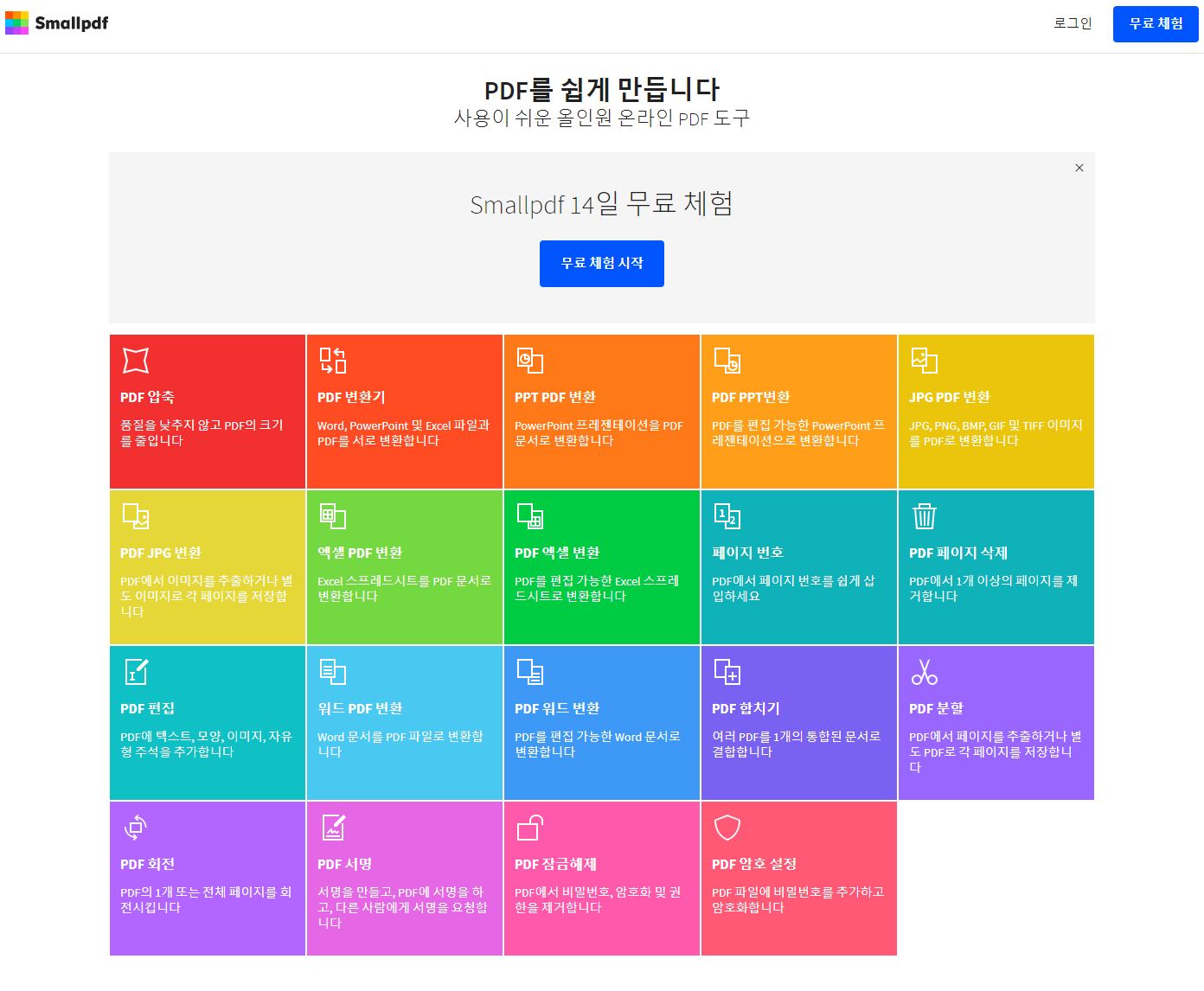Click the PDF JPG 변환 icon

point(136,516)
